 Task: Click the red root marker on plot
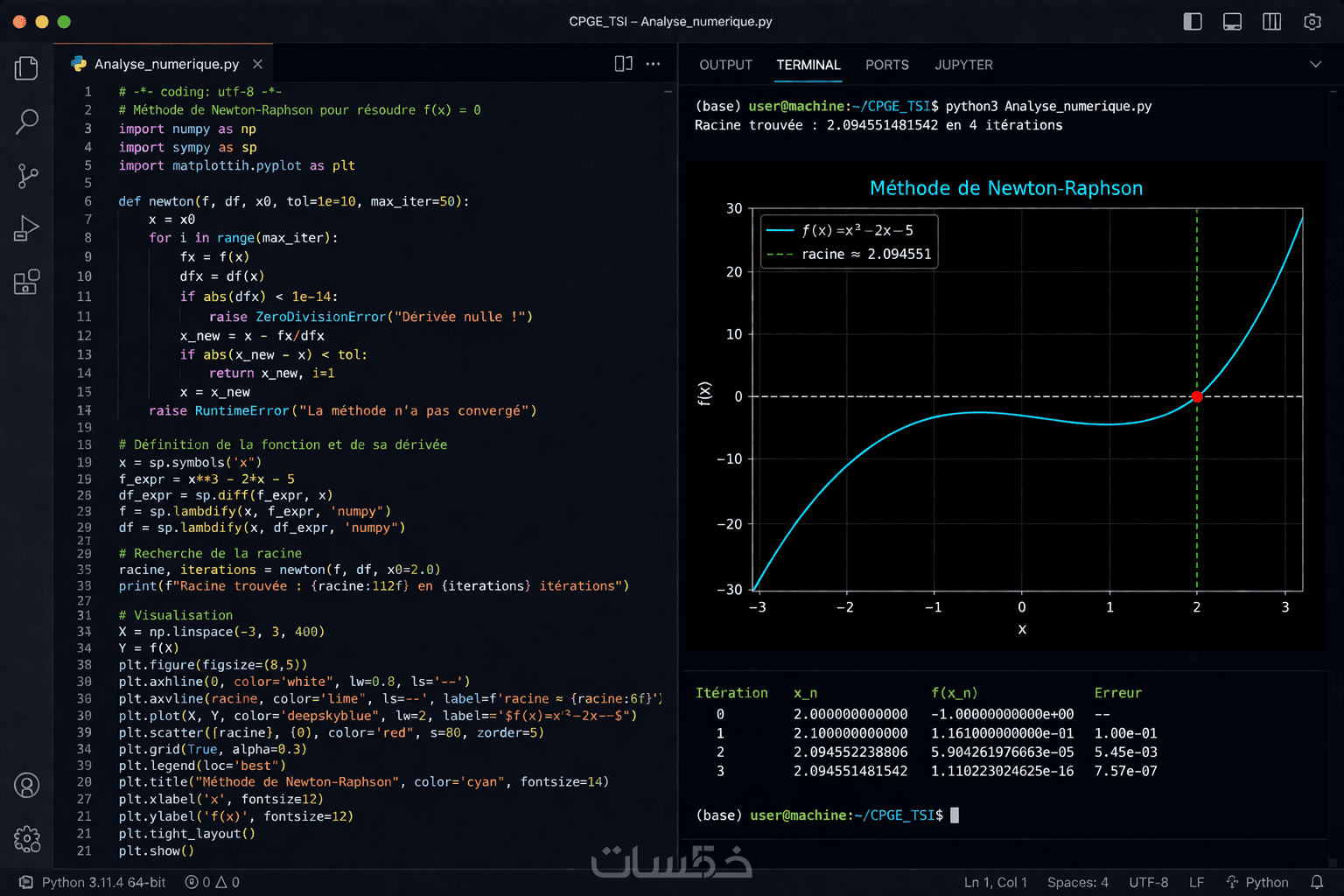click(1197, 396)
